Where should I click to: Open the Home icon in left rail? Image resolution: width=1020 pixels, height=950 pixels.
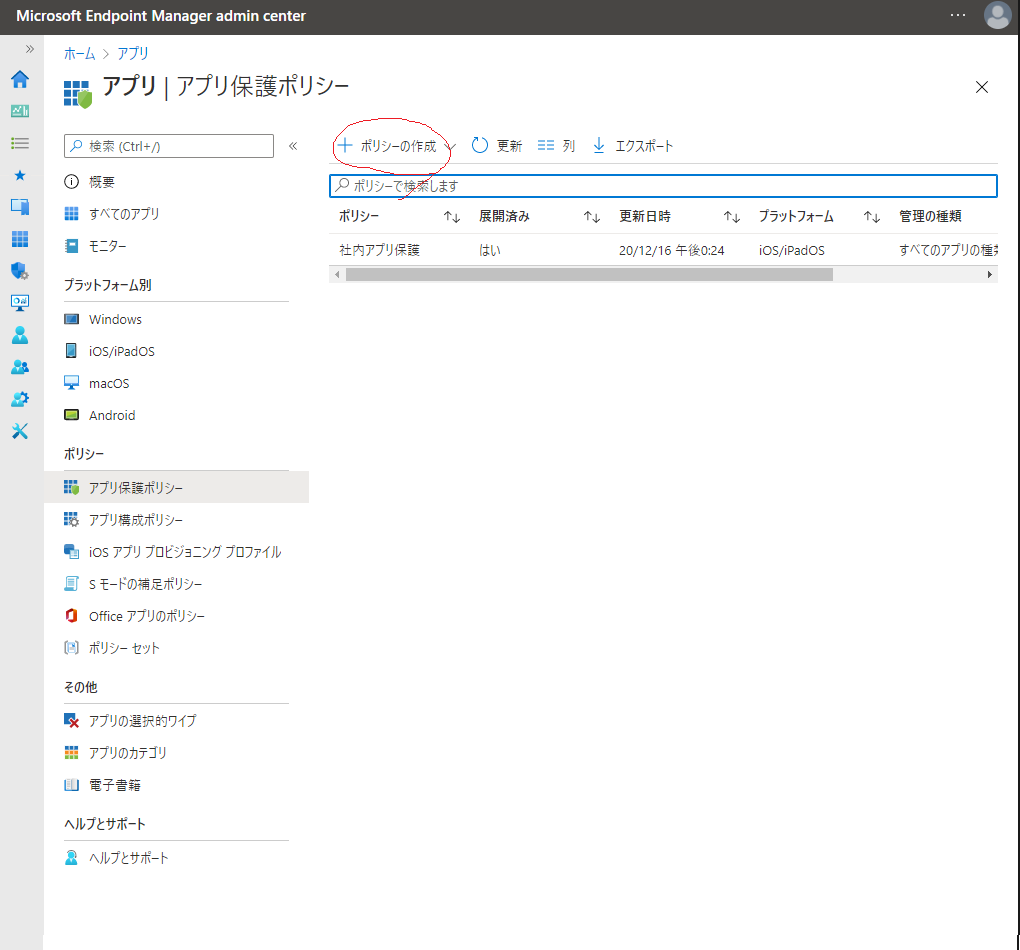coord(20,79)
